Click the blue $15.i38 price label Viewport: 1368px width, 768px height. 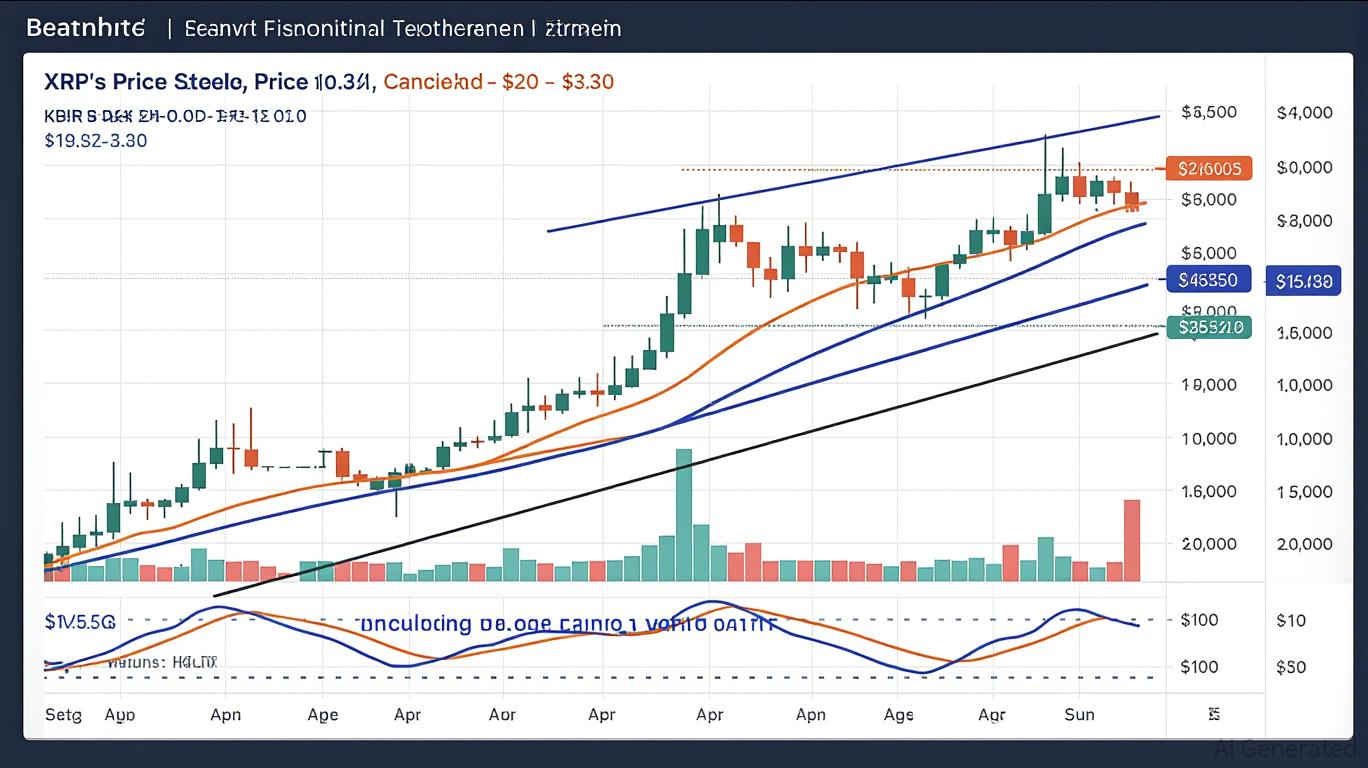point(1304,282)
